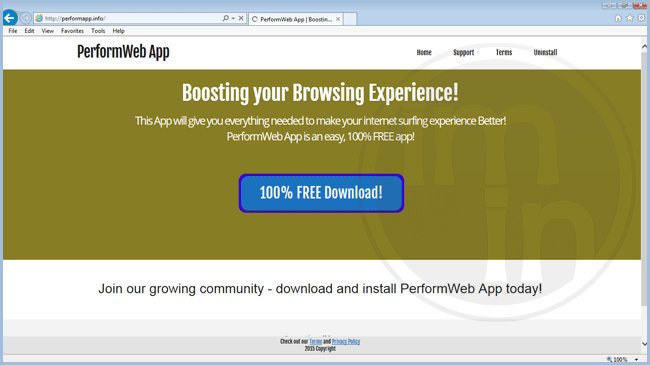This screenshot has height=365, width=650.
Task: Open the Help menu
Action: [x=119, y=31]
